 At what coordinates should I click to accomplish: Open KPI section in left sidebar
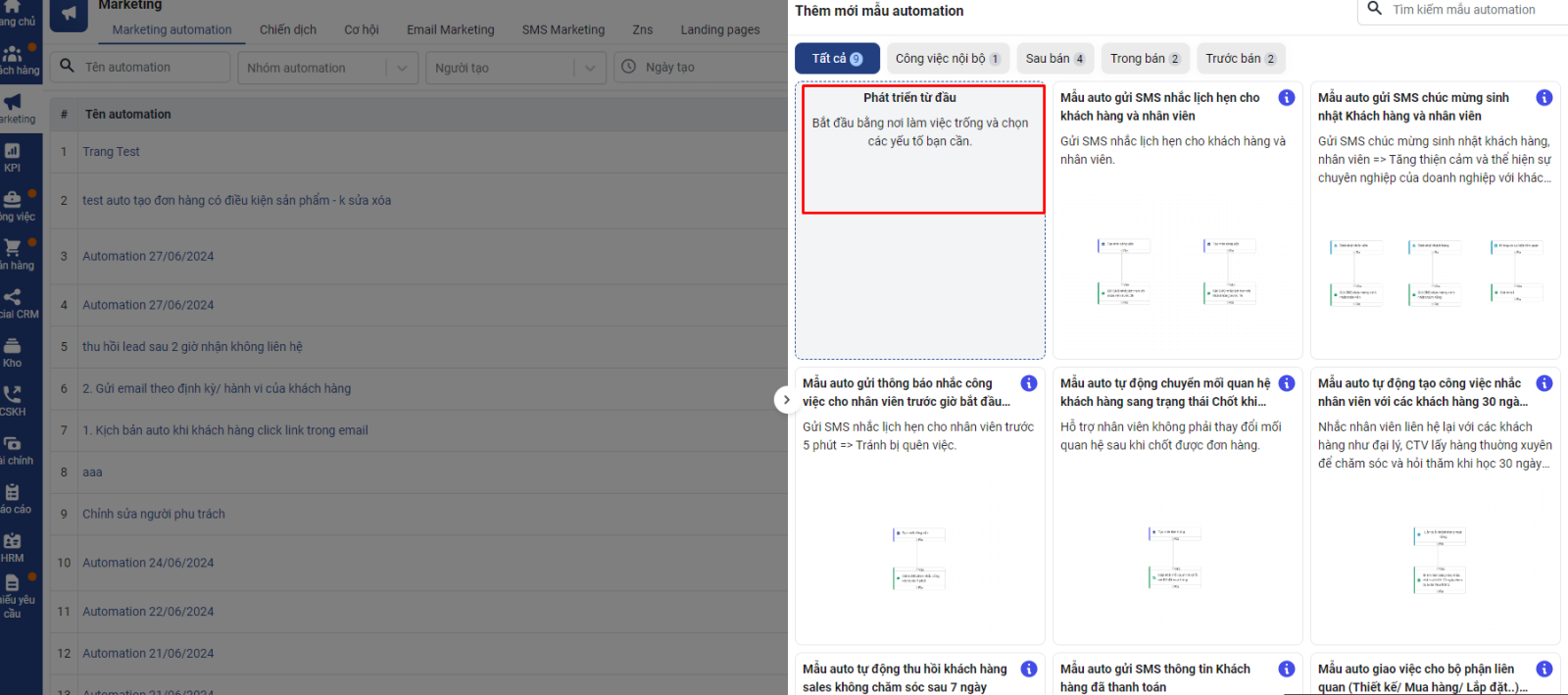[x=13, y=157]
